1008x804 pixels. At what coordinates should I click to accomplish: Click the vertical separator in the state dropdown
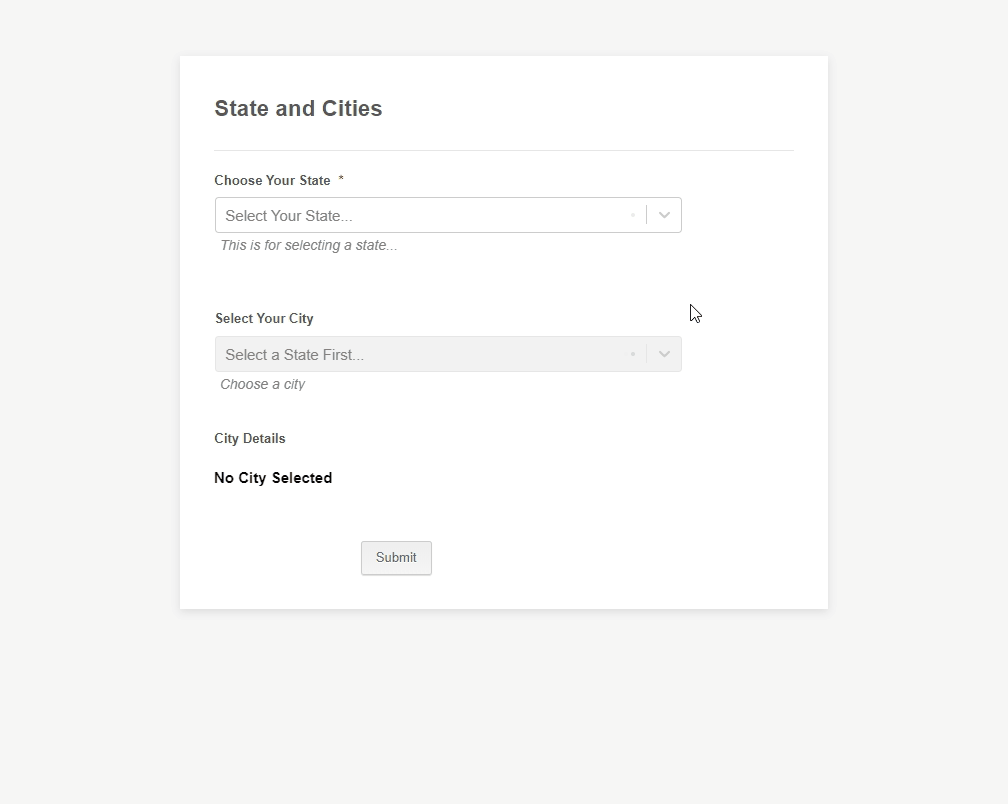click(646, 215)
